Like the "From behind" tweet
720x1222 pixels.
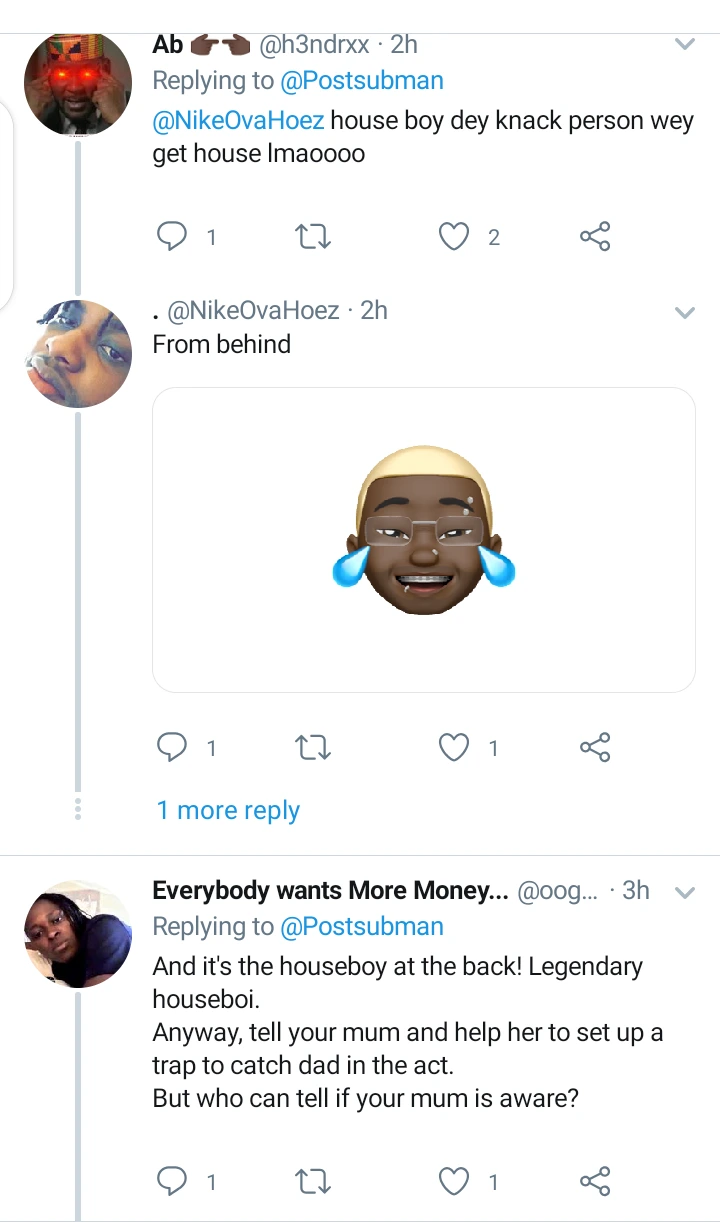455,747
